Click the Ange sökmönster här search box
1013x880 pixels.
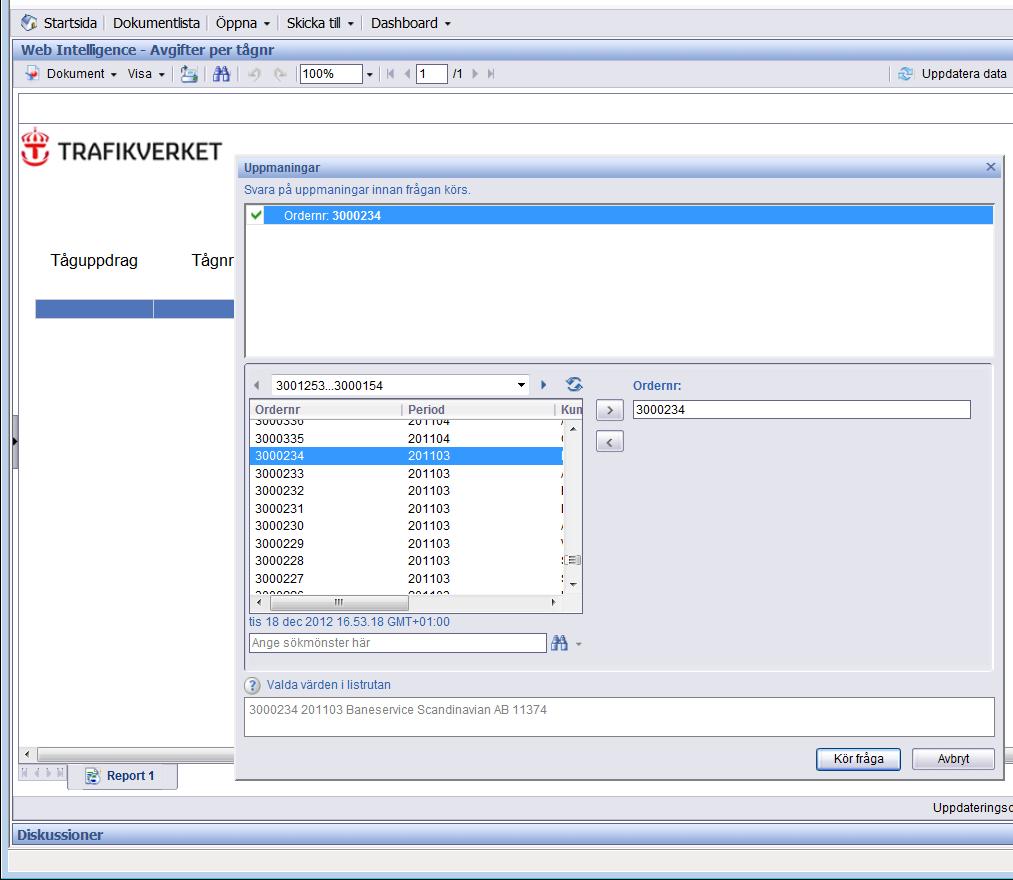[397, 643]
